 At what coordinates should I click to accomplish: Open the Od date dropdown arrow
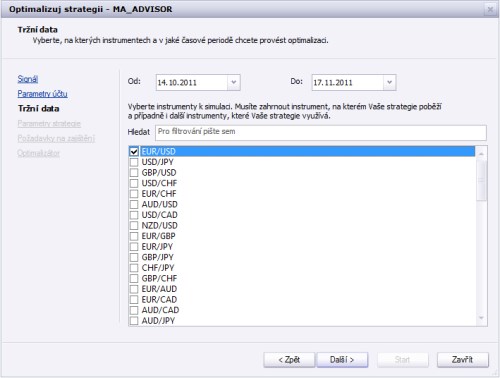click(234, 82)
